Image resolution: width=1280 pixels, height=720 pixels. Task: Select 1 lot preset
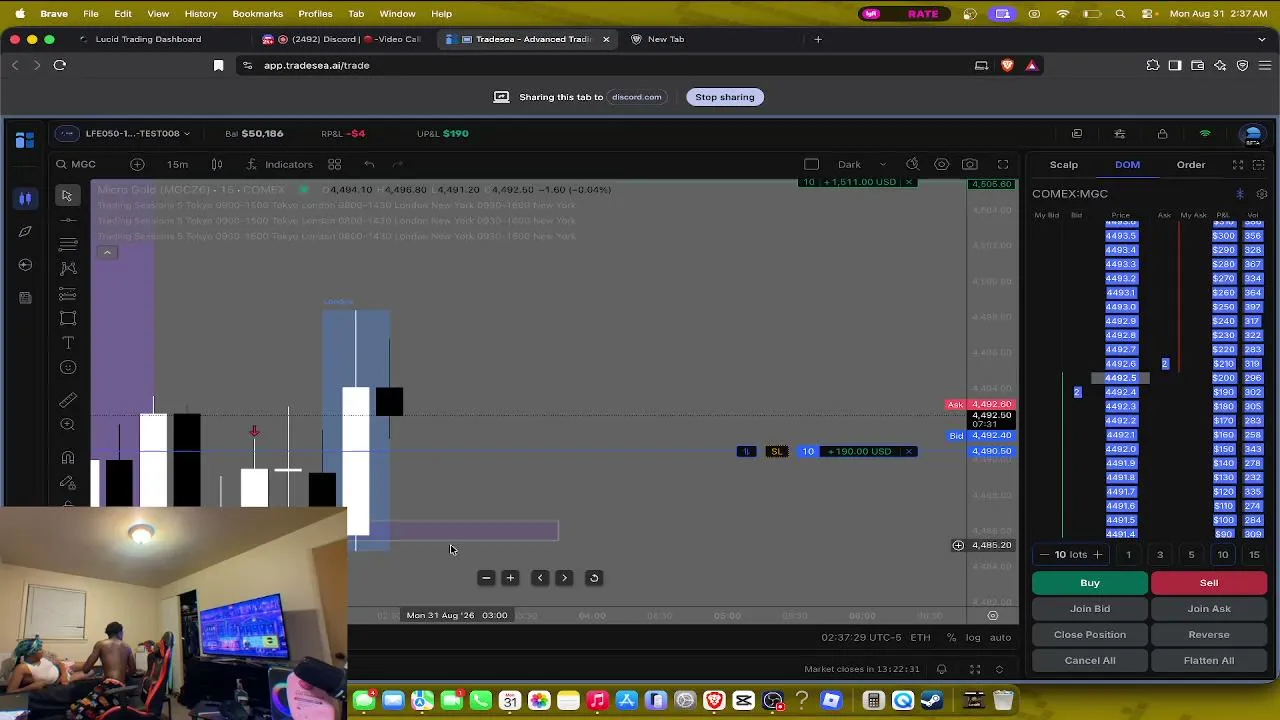pyautogui.click(x=1128, y=554)
